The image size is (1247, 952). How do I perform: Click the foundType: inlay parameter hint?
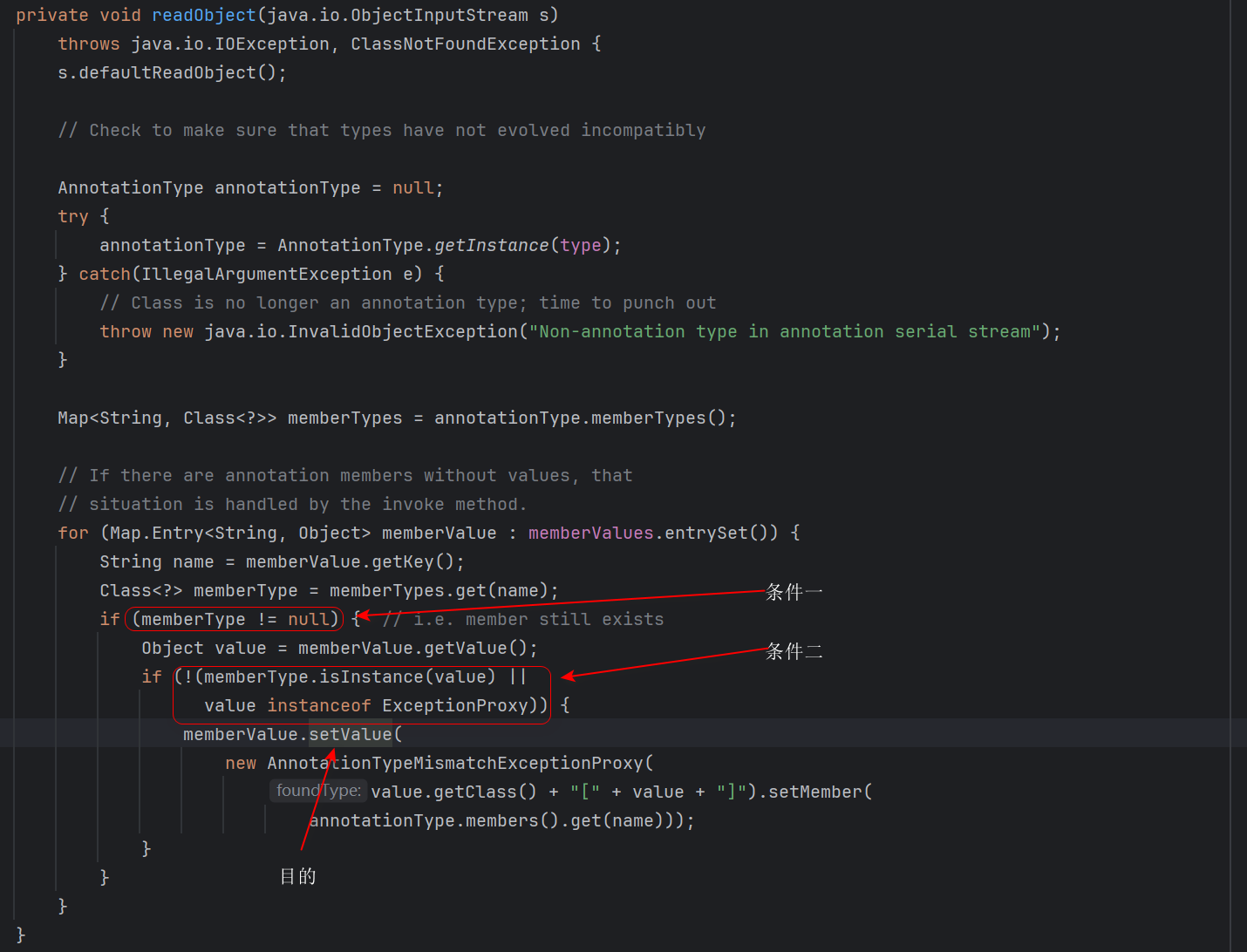pyautogui.click(x=318, y=791)
